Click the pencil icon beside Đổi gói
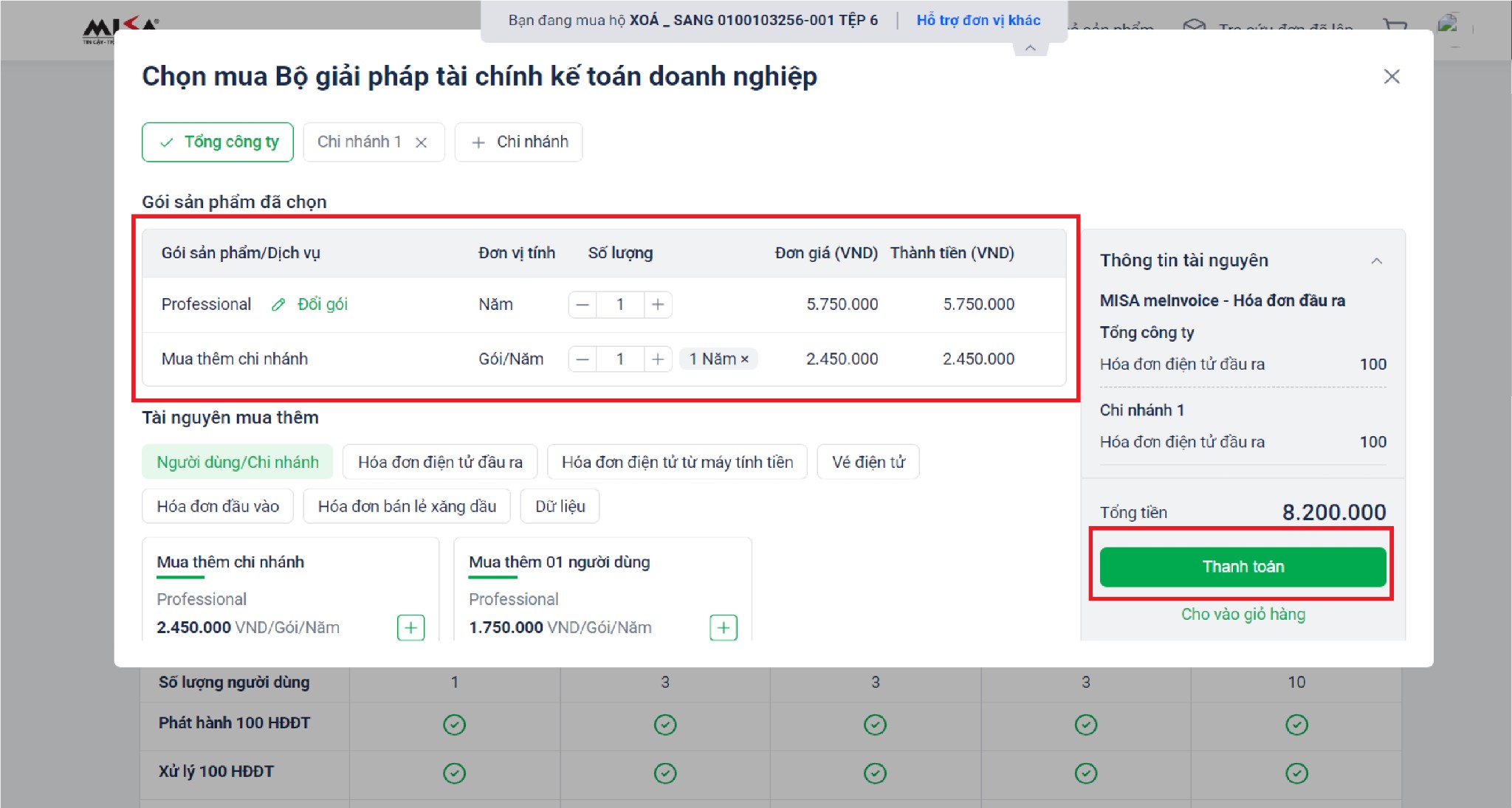Screen dimensions: 1512x808 point(278,305)
